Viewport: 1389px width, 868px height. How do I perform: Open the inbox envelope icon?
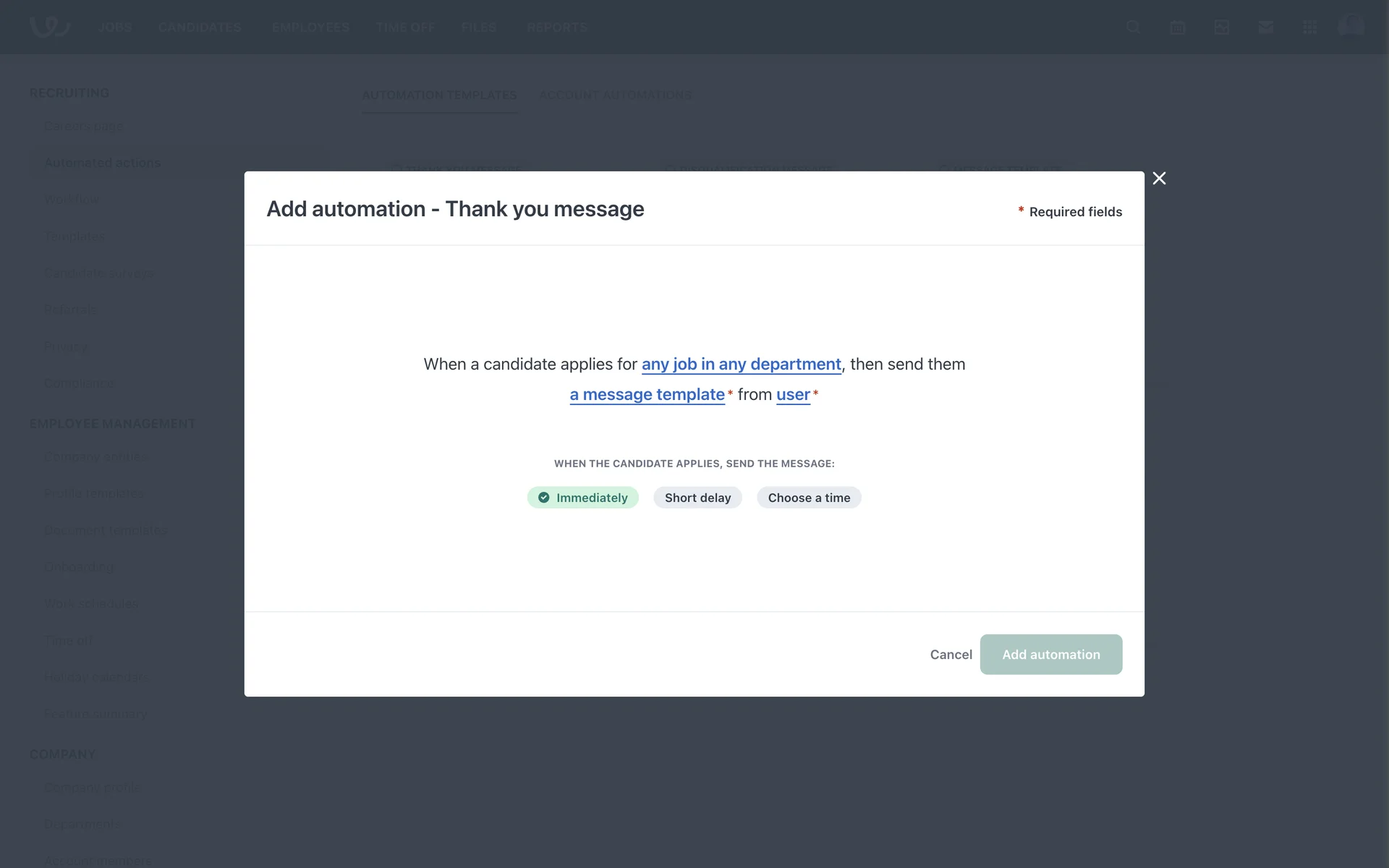(1265, 27)
